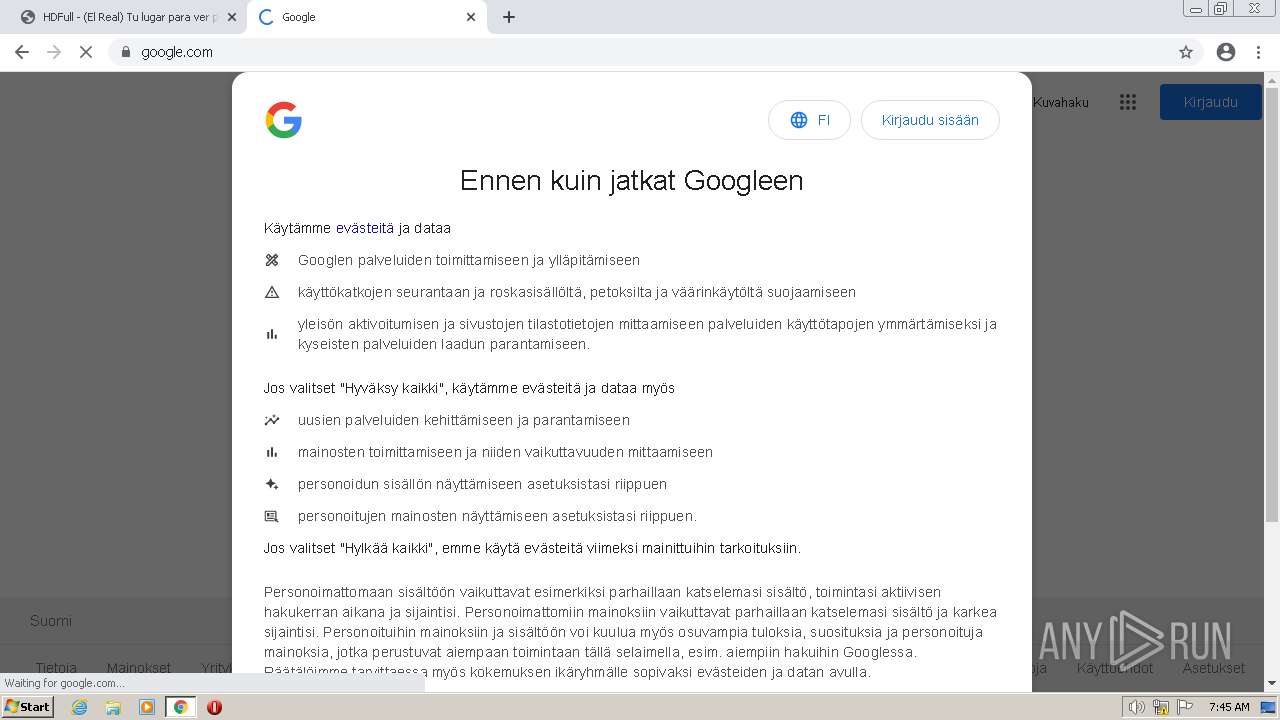The width and height of the screenshot is (1280, 720).
Task: Click the warning triangle beside käyttökatkojen
Action: tap(272, 292)
